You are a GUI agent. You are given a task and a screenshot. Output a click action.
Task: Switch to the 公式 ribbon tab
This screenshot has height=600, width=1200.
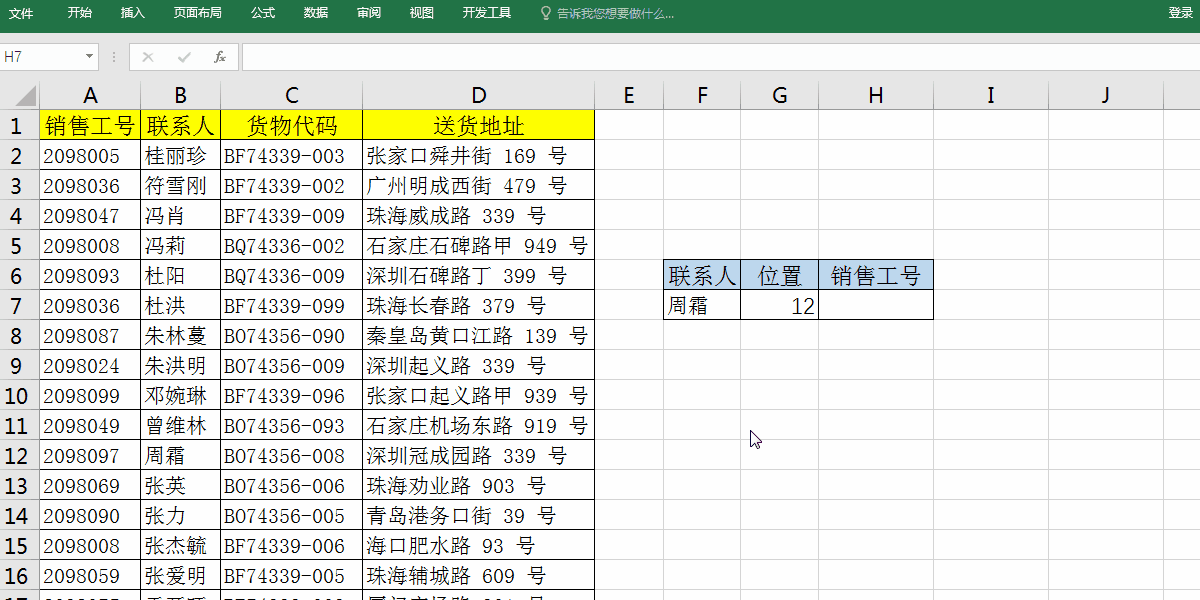pyautogui.click(x=262, y=14)
